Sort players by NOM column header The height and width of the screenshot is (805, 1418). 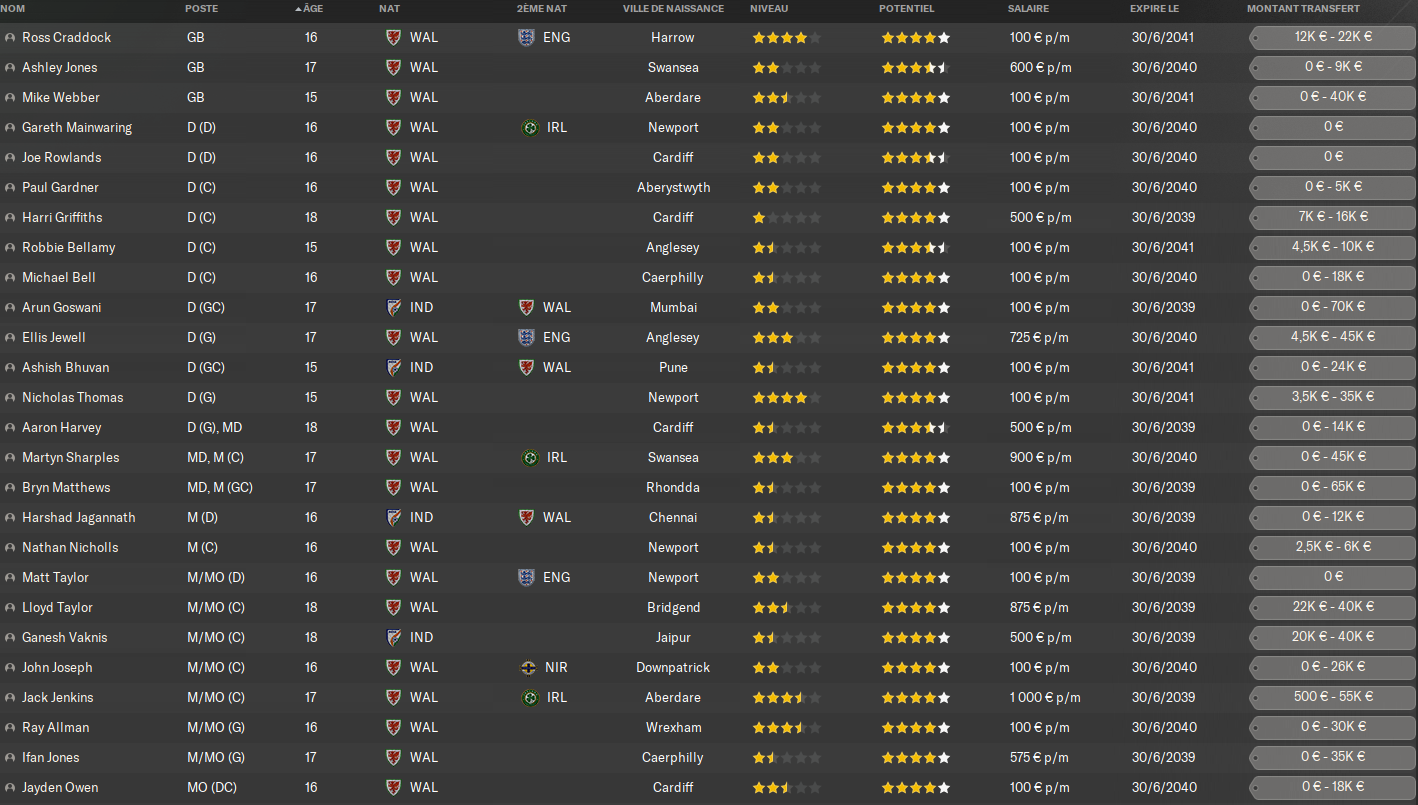pos(14,8)
